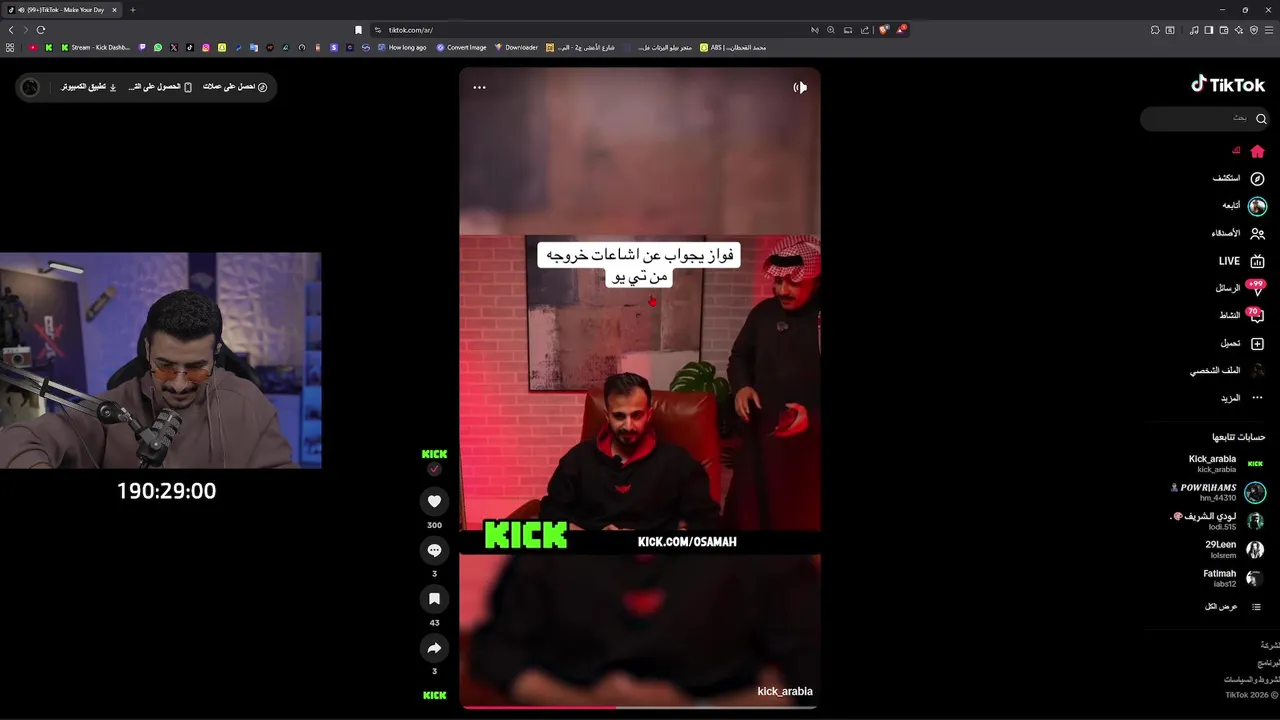Click the zoom magnifier in address bar

831,30
